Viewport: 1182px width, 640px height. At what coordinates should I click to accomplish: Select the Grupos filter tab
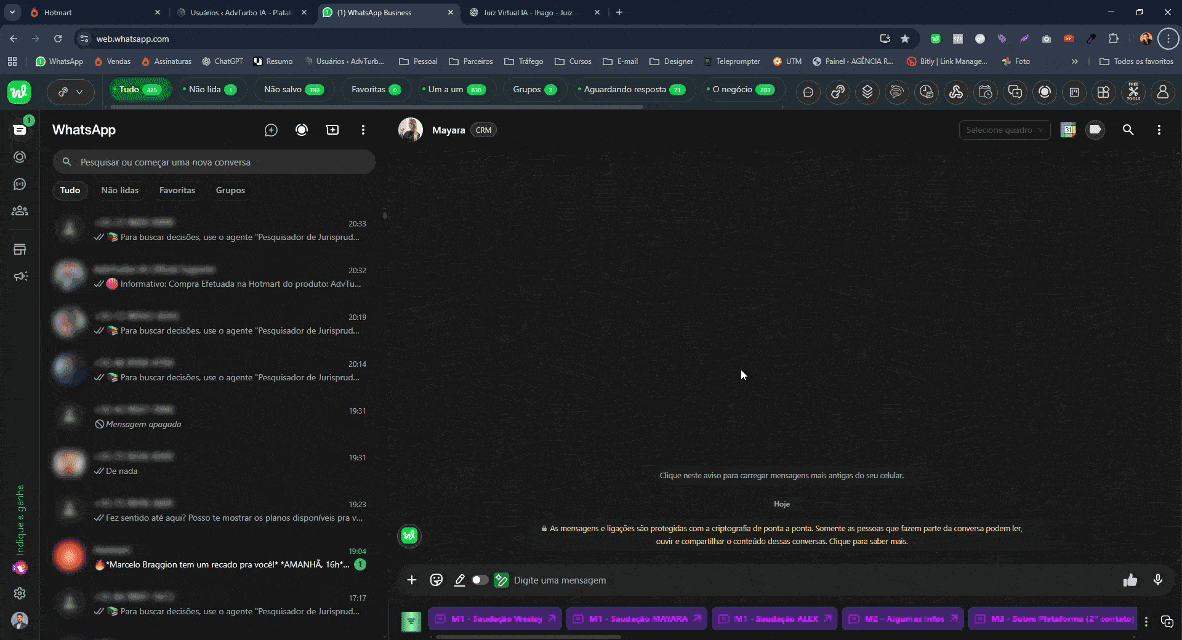click(x=230, y=190)
